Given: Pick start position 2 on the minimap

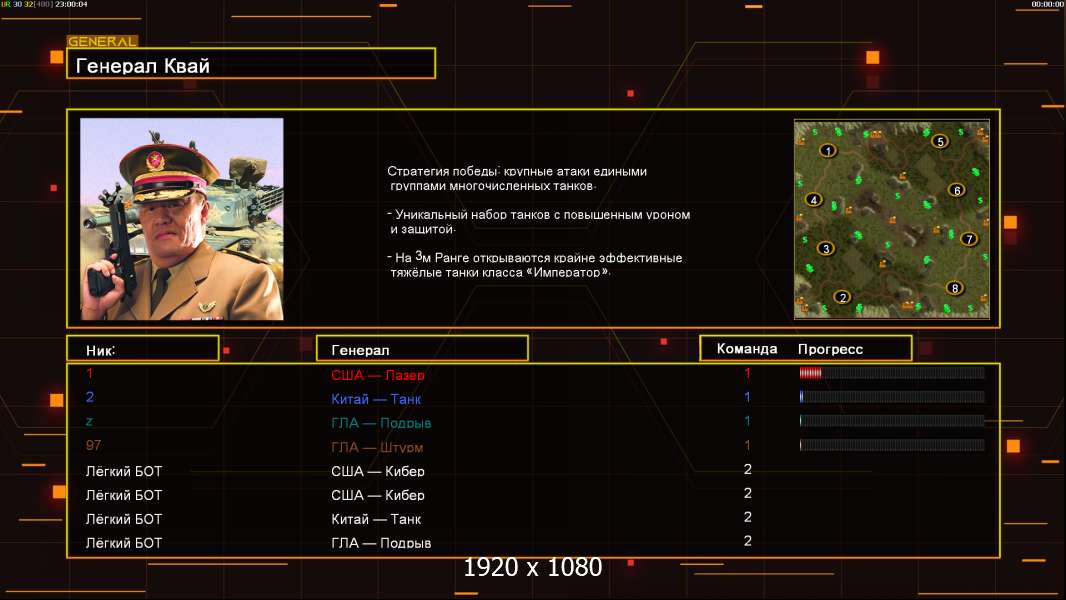Looking at the screenshot, I should coord(842,297).
